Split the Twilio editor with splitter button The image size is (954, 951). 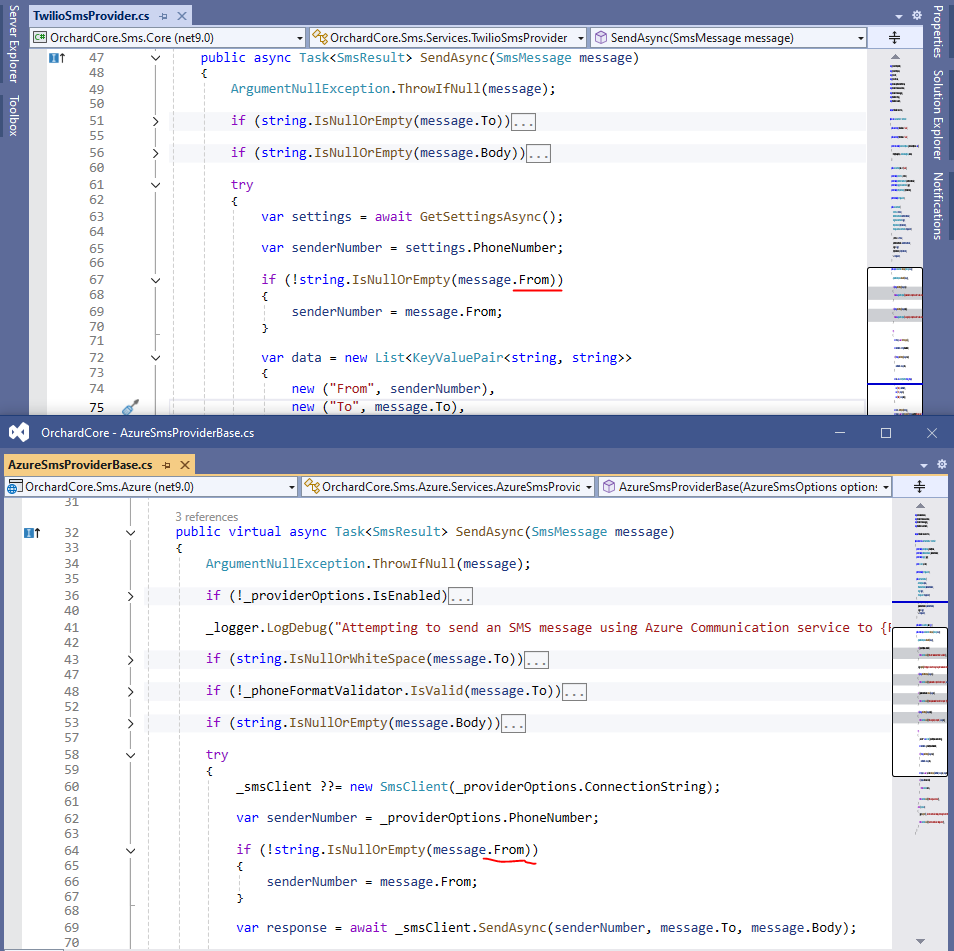point(894,38)
